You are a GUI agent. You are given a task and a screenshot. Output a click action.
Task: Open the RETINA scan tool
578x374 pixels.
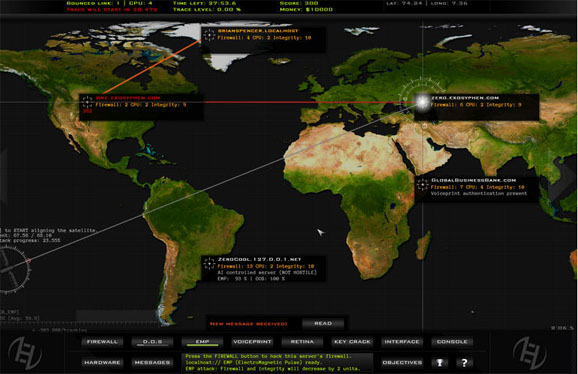coord(302,342)
